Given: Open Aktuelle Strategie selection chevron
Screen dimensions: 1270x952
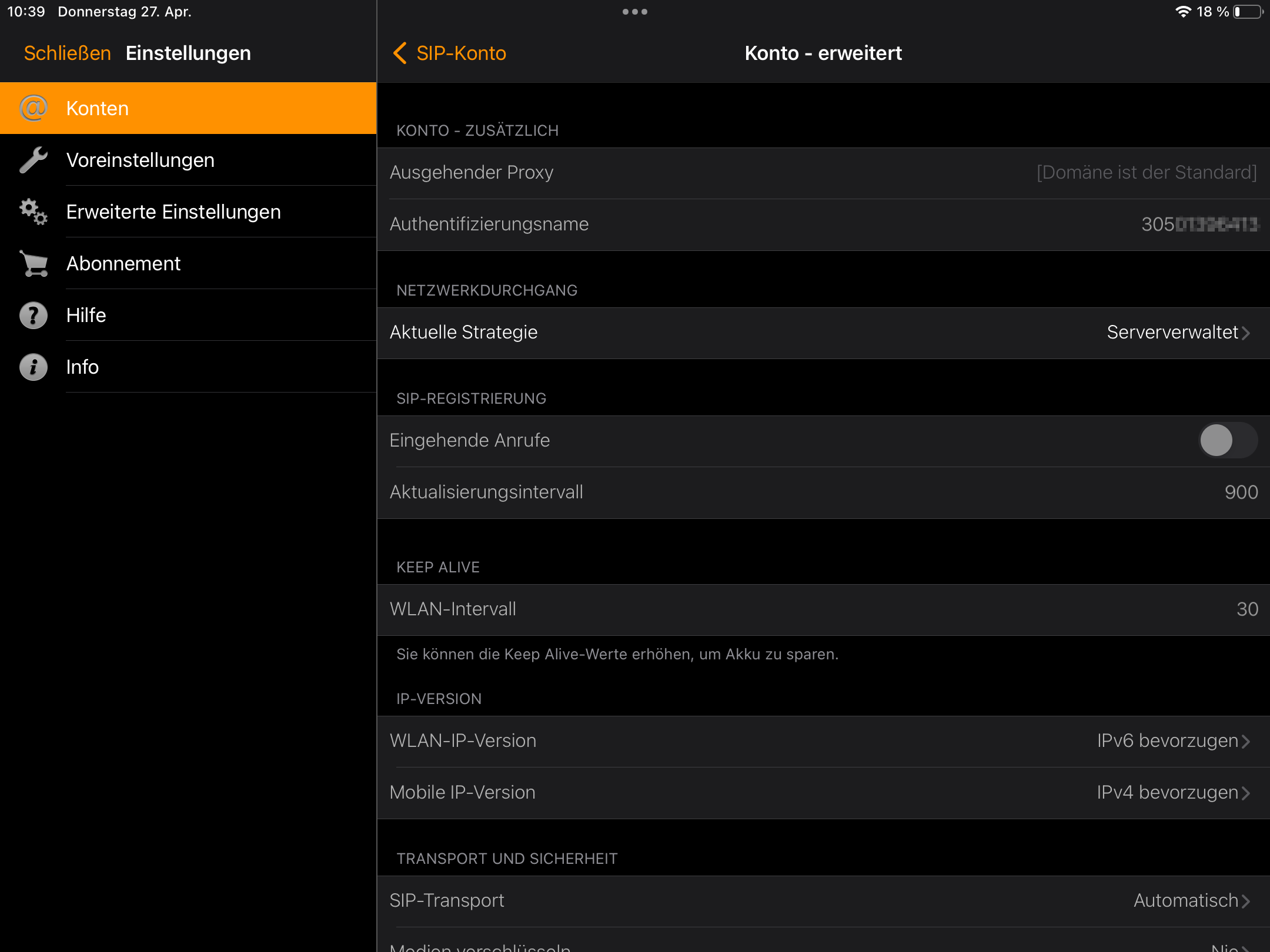Looking at the screenshot, I should [x=1246, y=333].
